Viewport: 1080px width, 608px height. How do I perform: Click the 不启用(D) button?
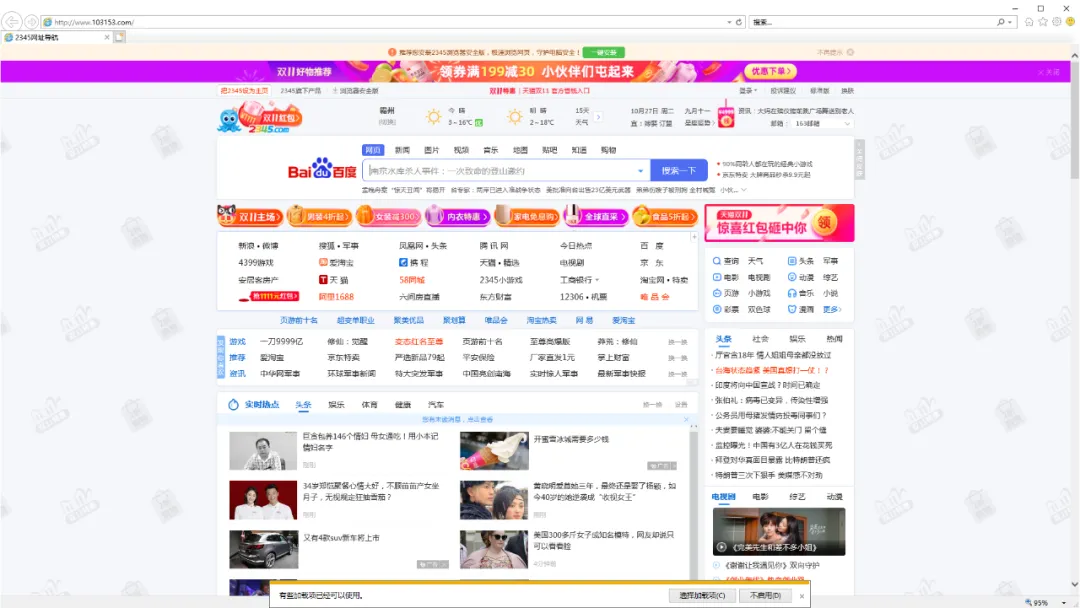765,596
